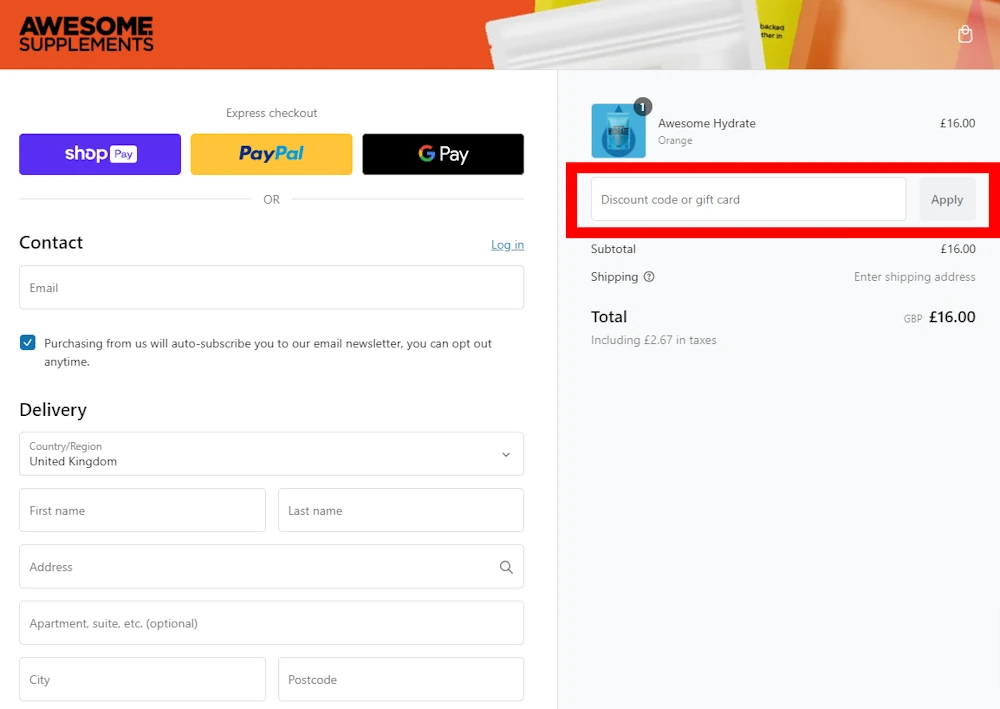Click the Address input field
The height and width of the screenshot is (709, 1000).
255,567
